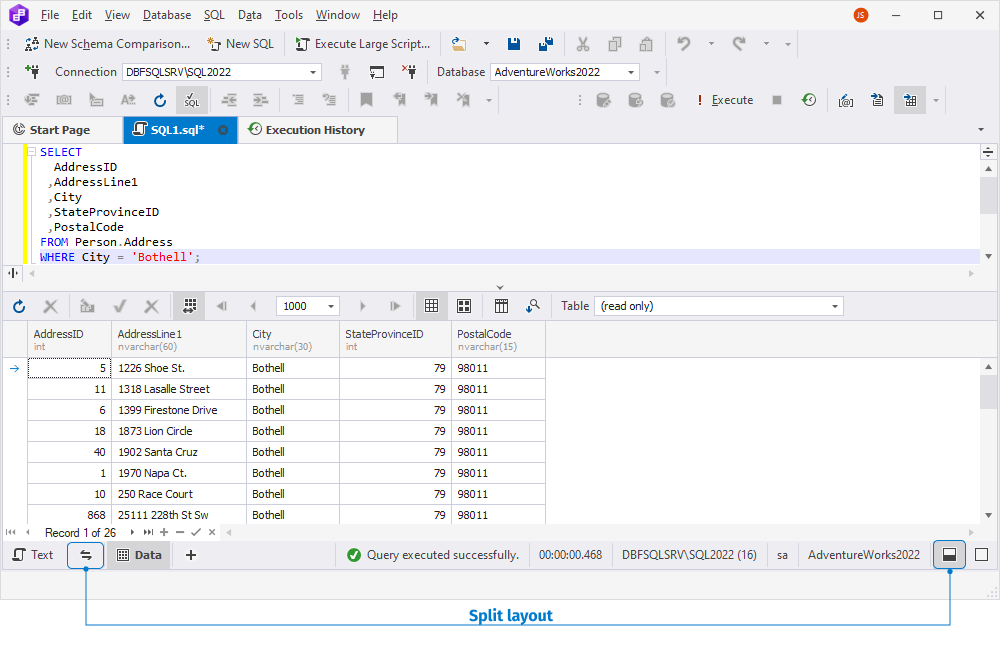
Task: Click the refresh icon in SQL toolbar
Action: click(x=159, y=100)
